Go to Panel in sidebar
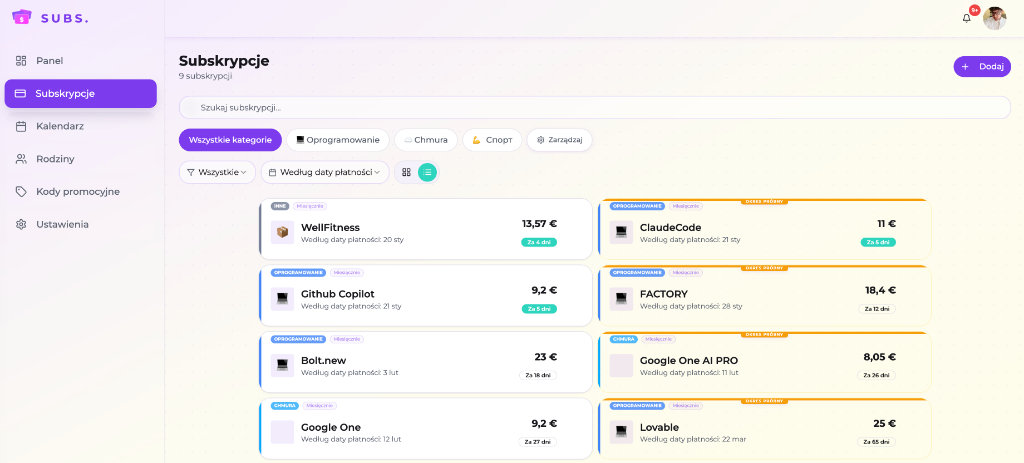 click(80, 61)
